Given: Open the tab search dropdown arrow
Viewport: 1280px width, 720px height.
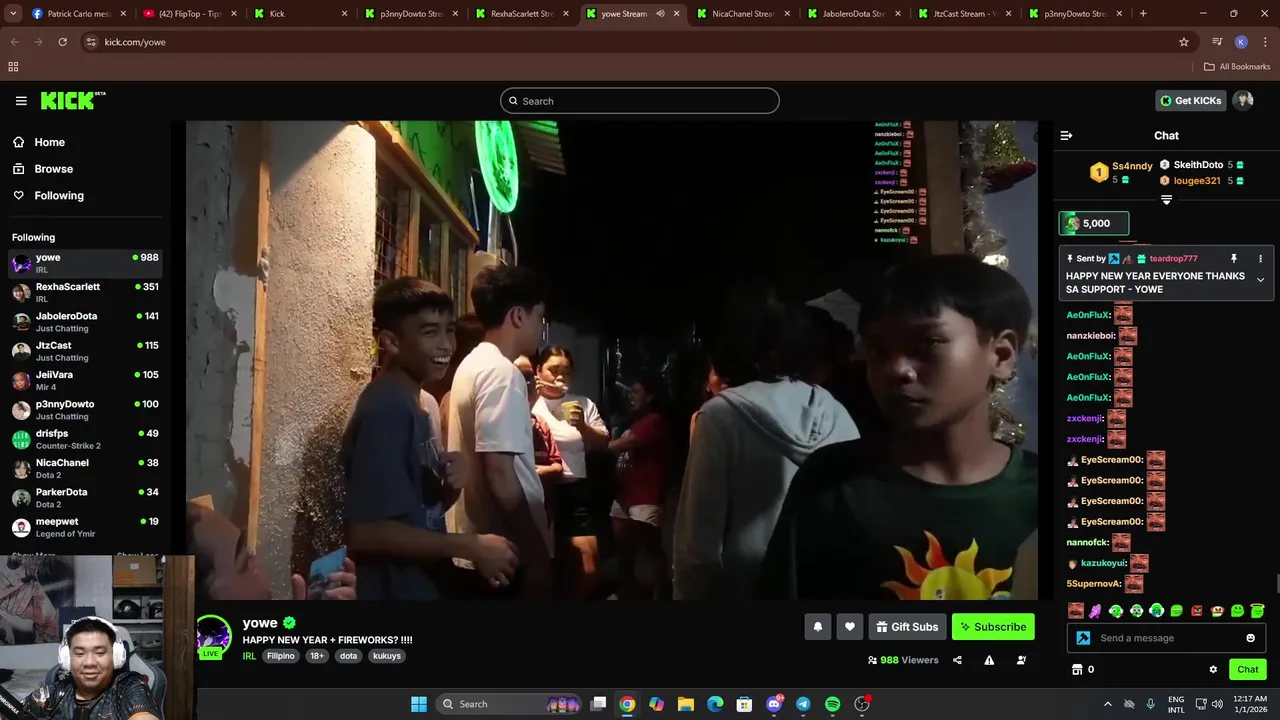Looking at the screenshot, I should [x=13, y=14].
